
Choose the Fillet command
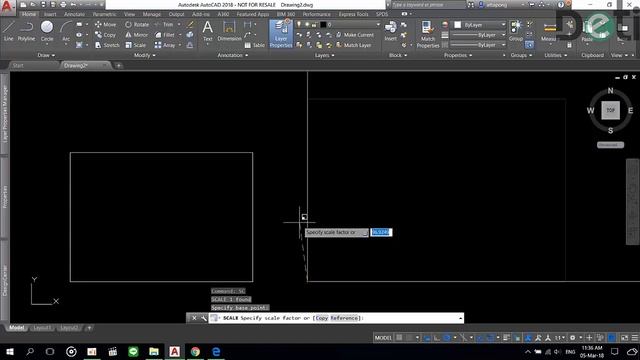point(165,35)
